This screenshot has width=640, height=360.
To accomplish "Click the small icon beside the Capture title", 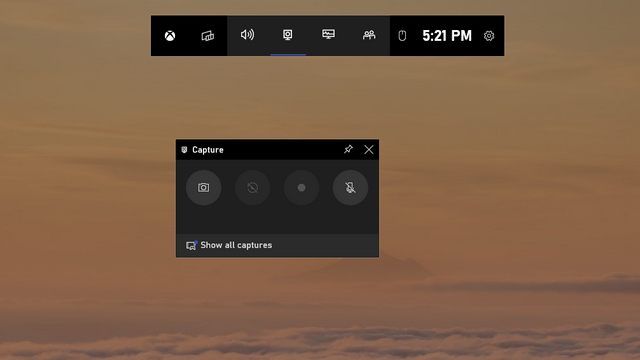I will (x=184, y=150).
